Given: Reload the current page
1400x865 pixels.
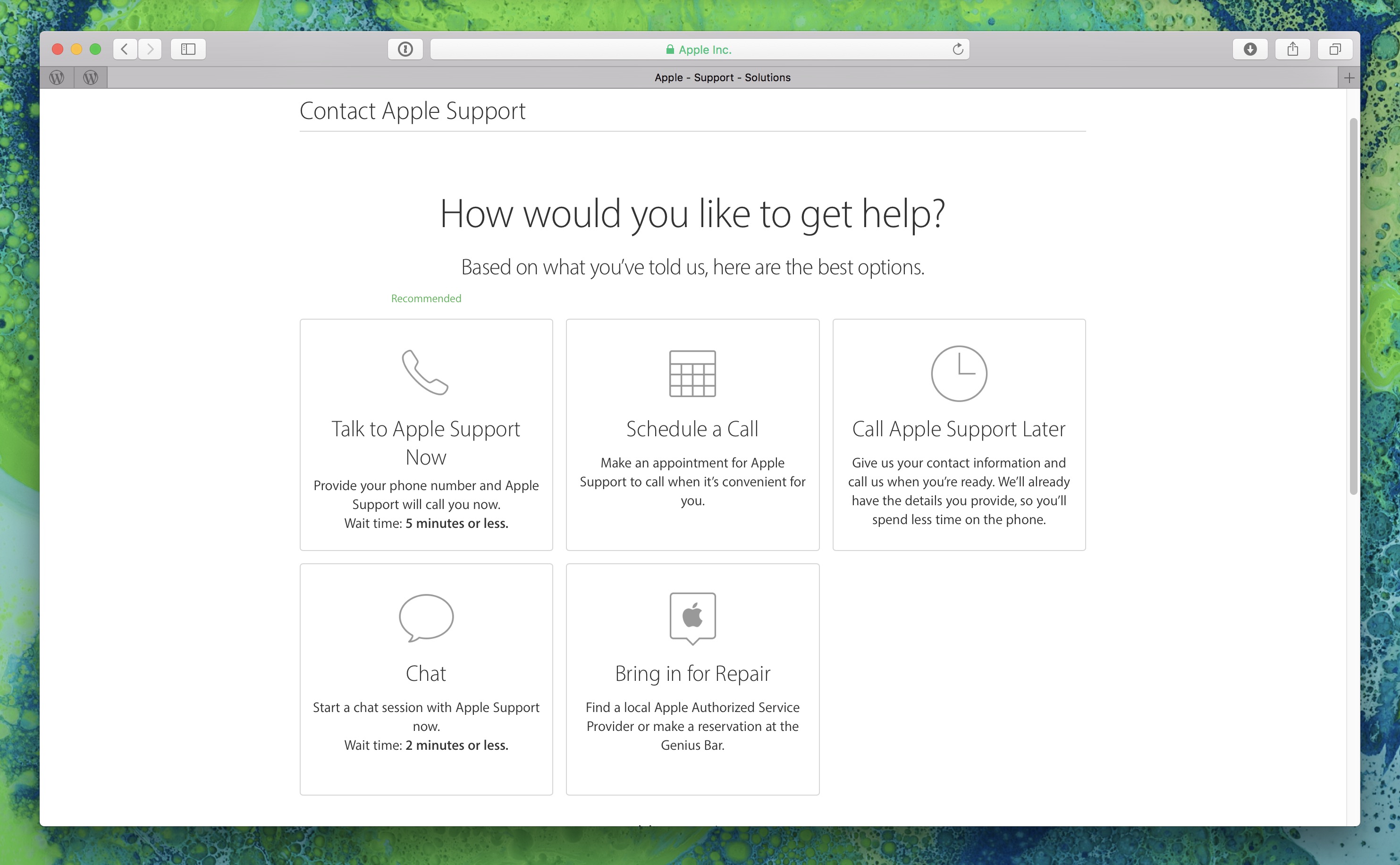Looking at the screenshot, I should coord(958,49).
